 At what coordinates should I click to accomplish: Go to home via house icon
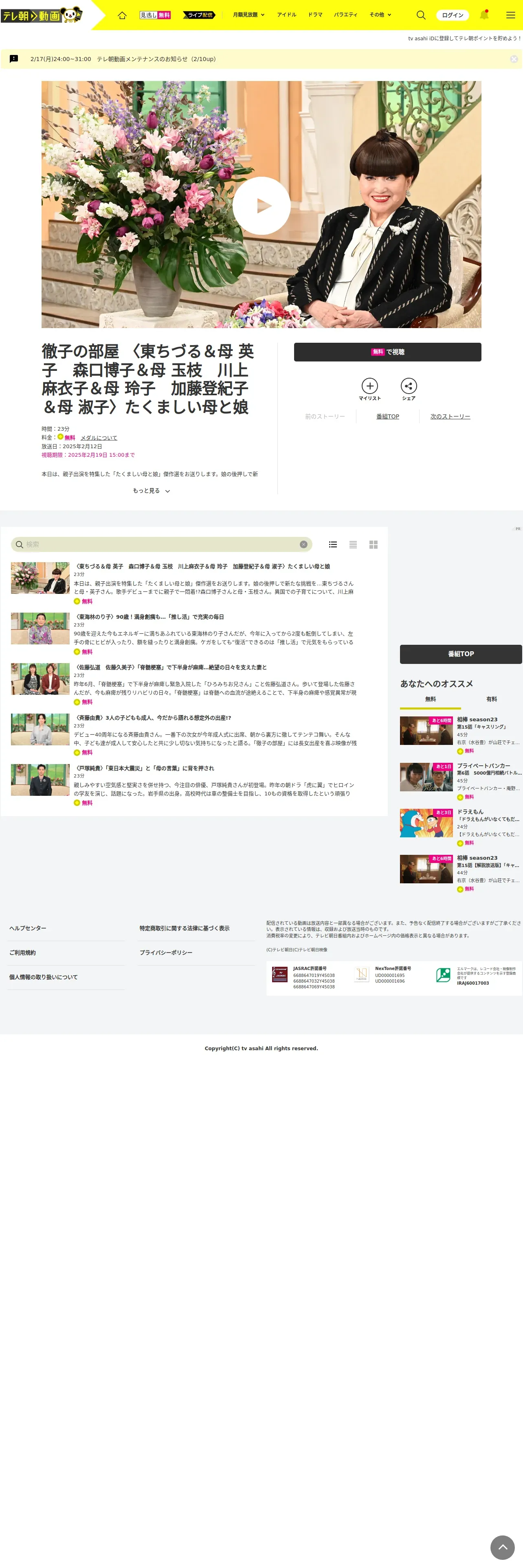[x=122, y=15]
